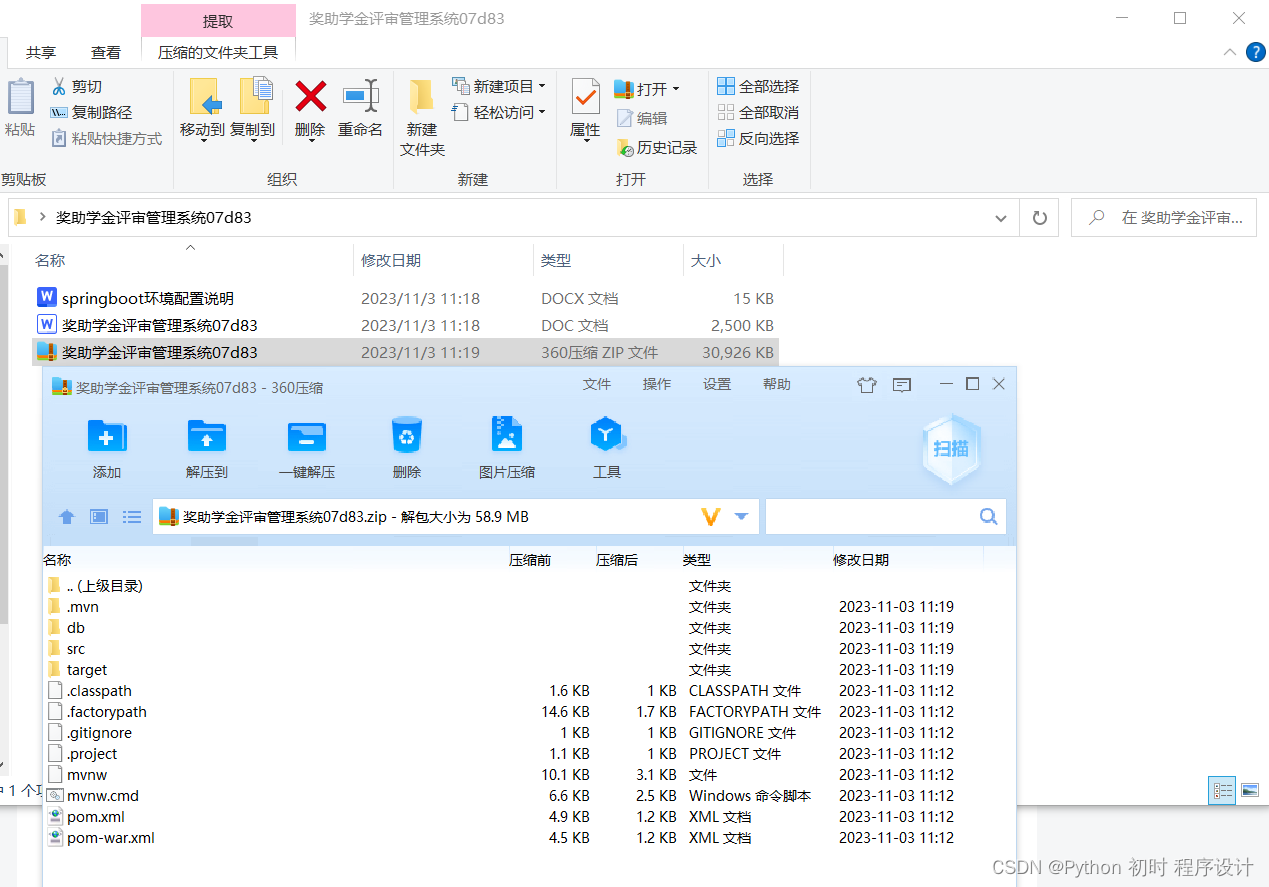The width and height of the screenshot is (1269, 887).
Task: Open the 图片压缩 image compression tool
Action: [x=507, y=436]
